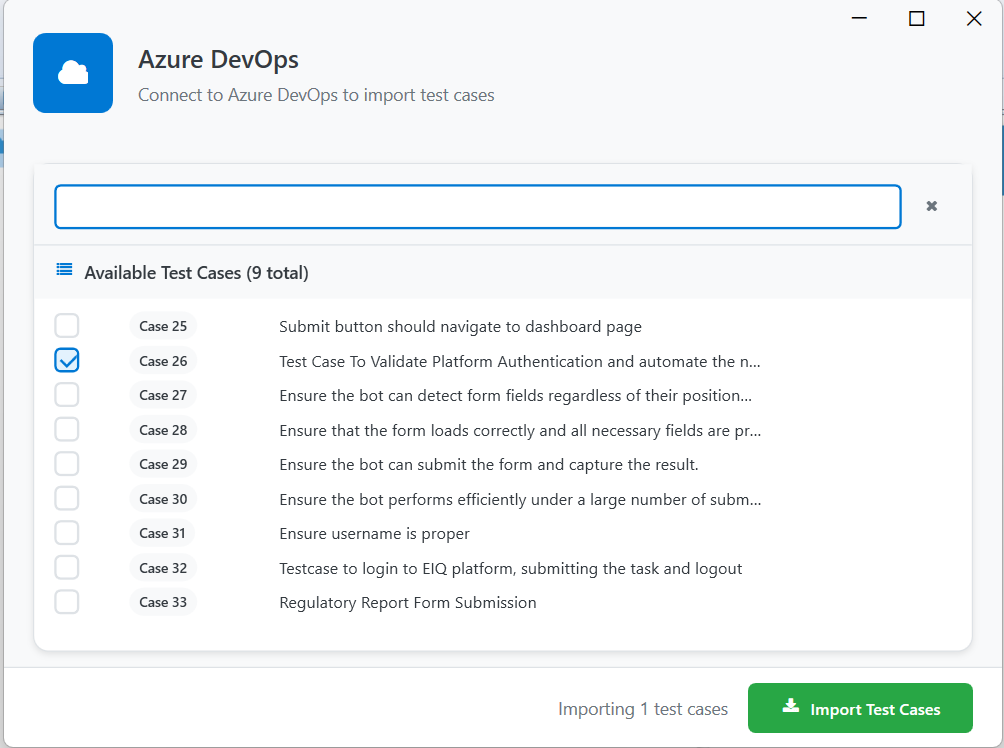Click the Case 32 badge

point(163,569)
